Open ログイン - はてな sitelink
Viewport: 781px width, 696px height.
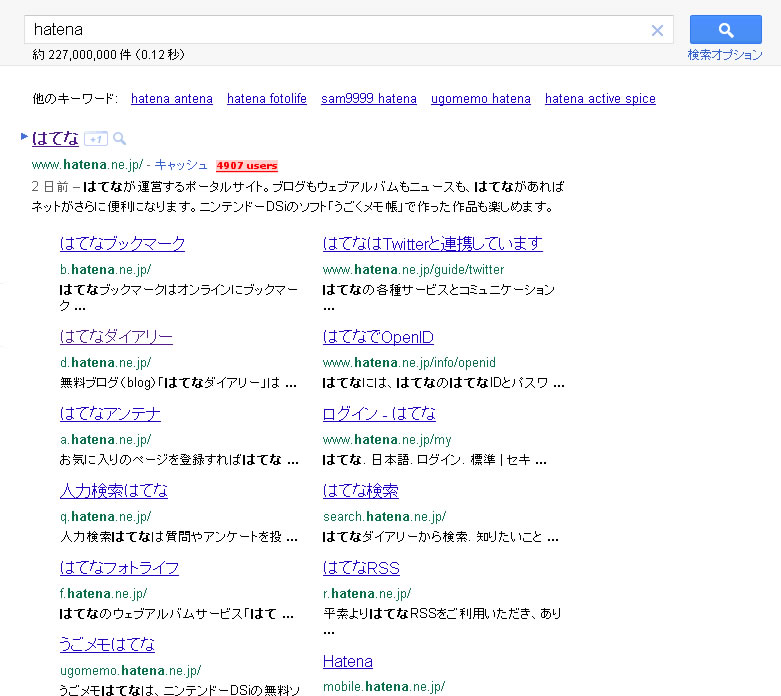379,414
